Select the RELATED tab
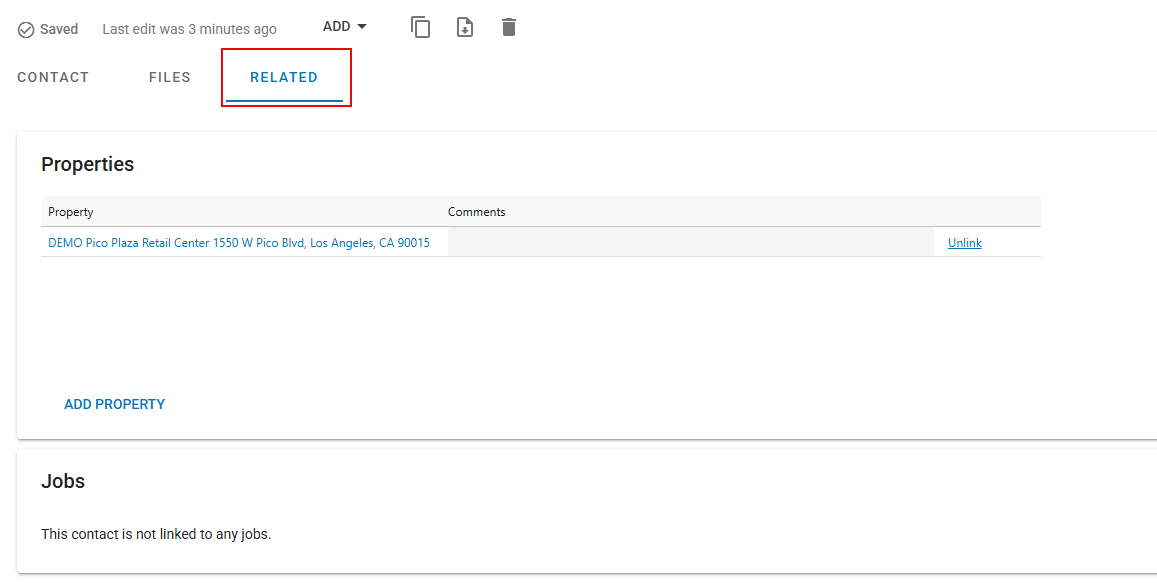Screen dimensions: 1157x583 (x=284, y=77)
